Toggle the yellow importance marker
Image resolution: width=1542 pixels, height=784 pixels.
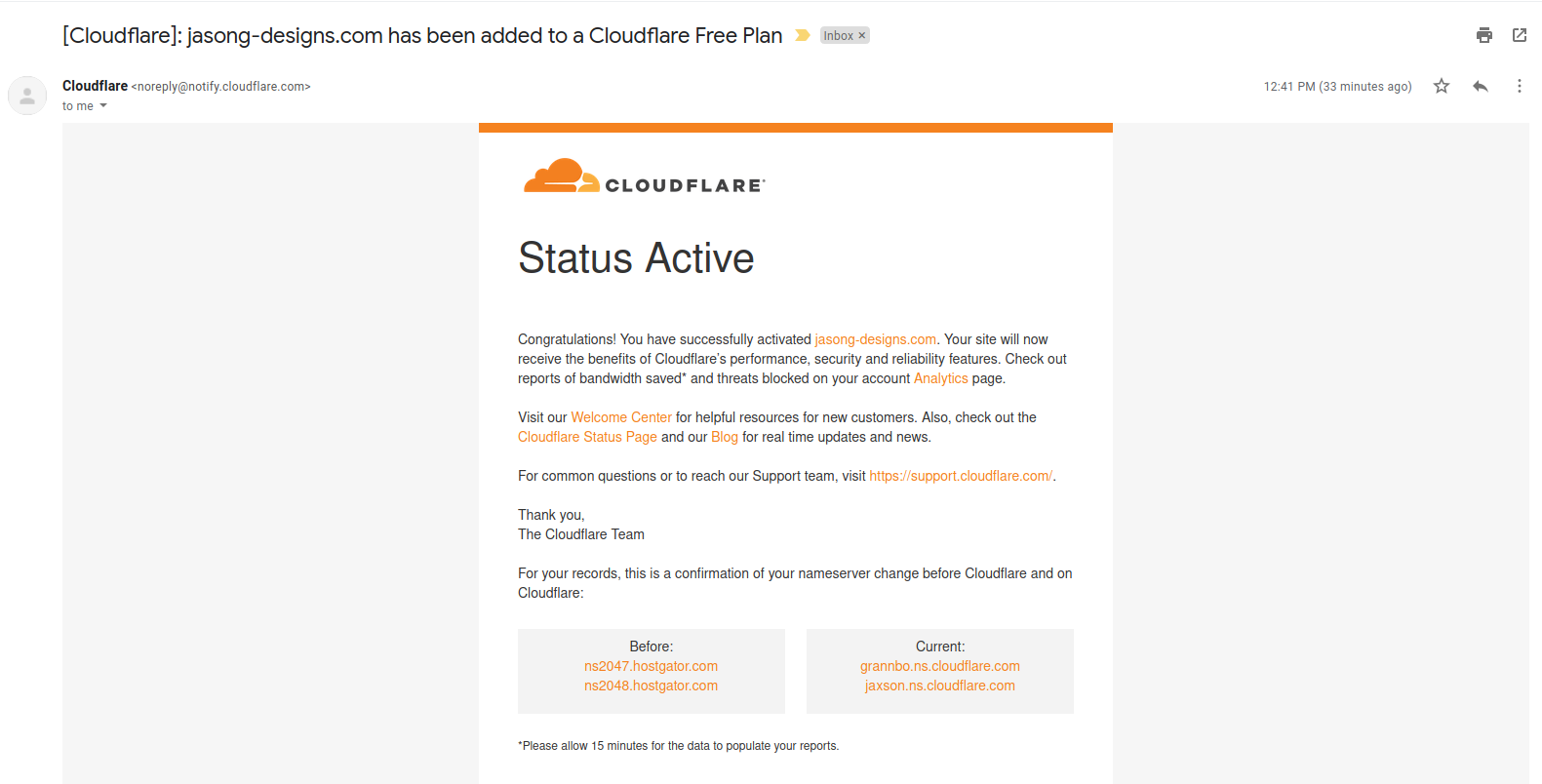coord(803,35)
